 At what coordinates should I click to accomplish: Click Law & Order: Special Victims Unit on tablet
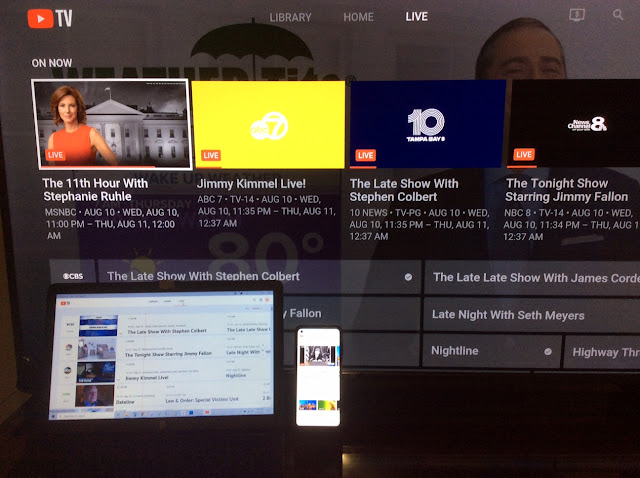click(x=202, y=400)
